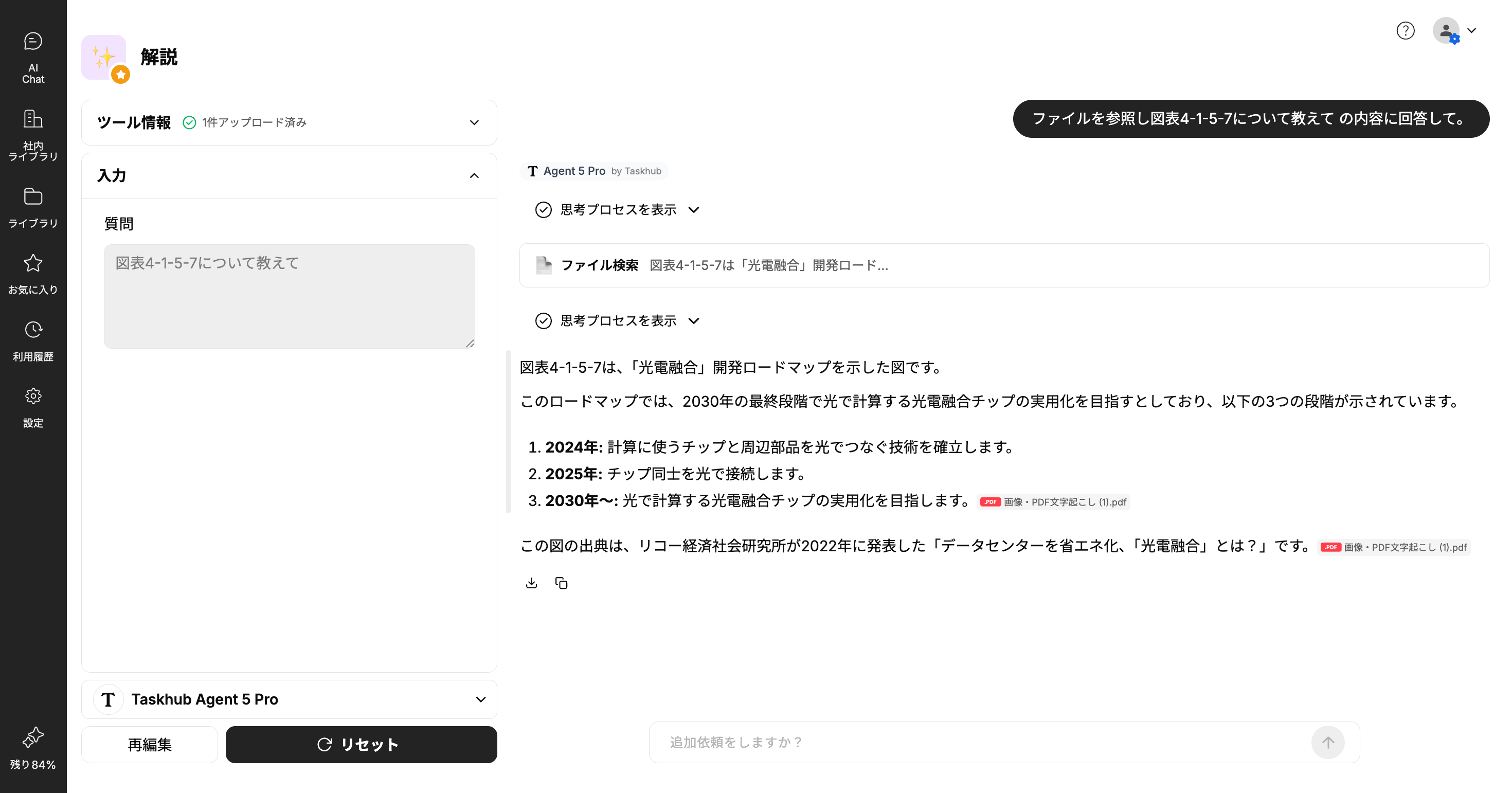Expand first 思考プロセスを表示 toggle
Image resolution: width=1512 pixels, height=793 pixels.
[618, 209]
